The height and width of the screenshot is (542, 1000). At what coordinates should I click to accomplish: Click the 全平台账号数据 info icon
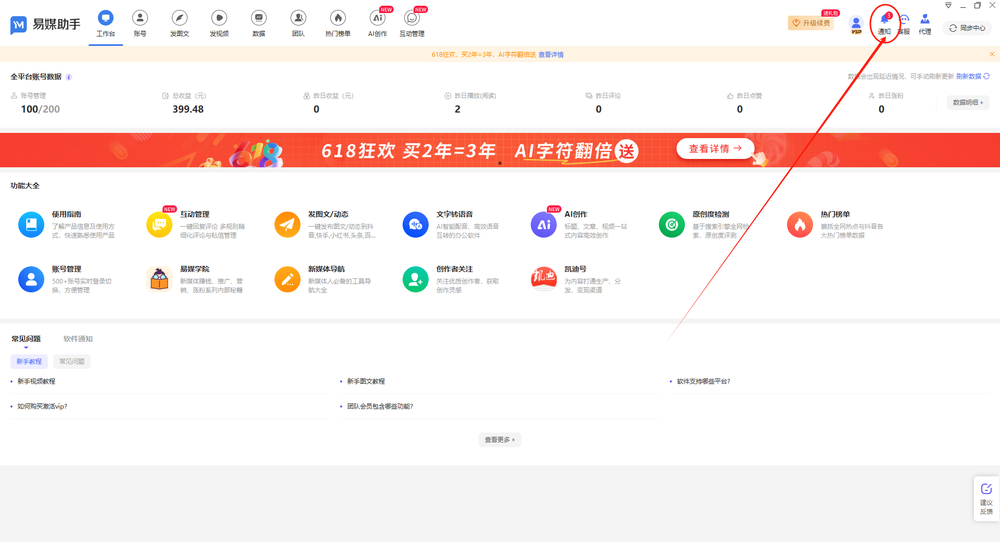pyautogui.click(x=69, y=77)
